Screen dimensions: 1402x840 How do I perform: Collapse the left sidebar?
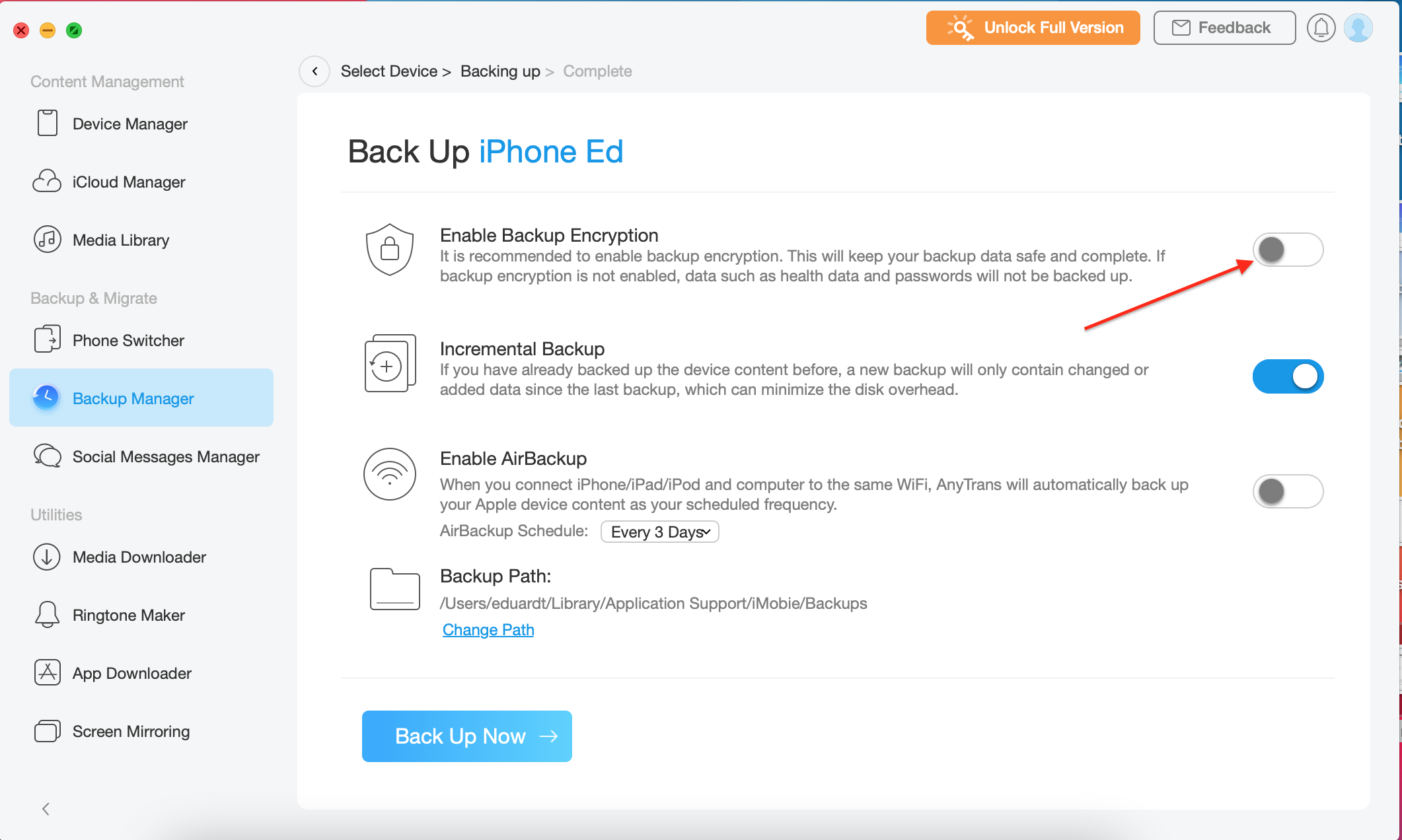pos(46,808)
